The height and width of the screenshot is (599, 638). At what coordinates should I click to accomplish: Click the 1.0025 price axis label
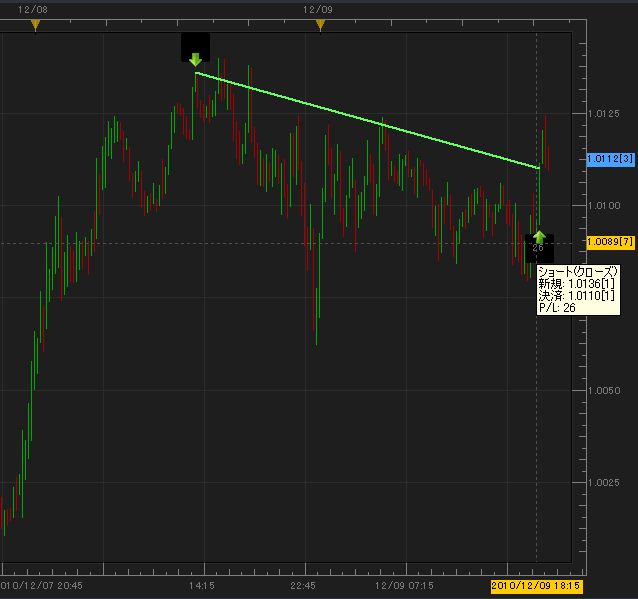603,483
